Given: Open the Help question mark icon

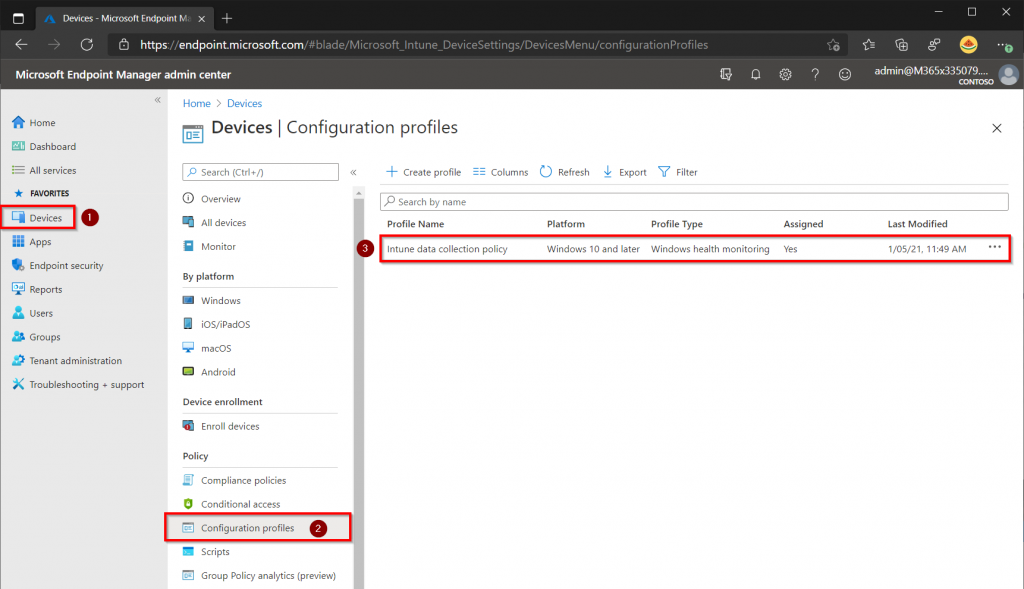Looking at the screenshot, I should 815,74.
